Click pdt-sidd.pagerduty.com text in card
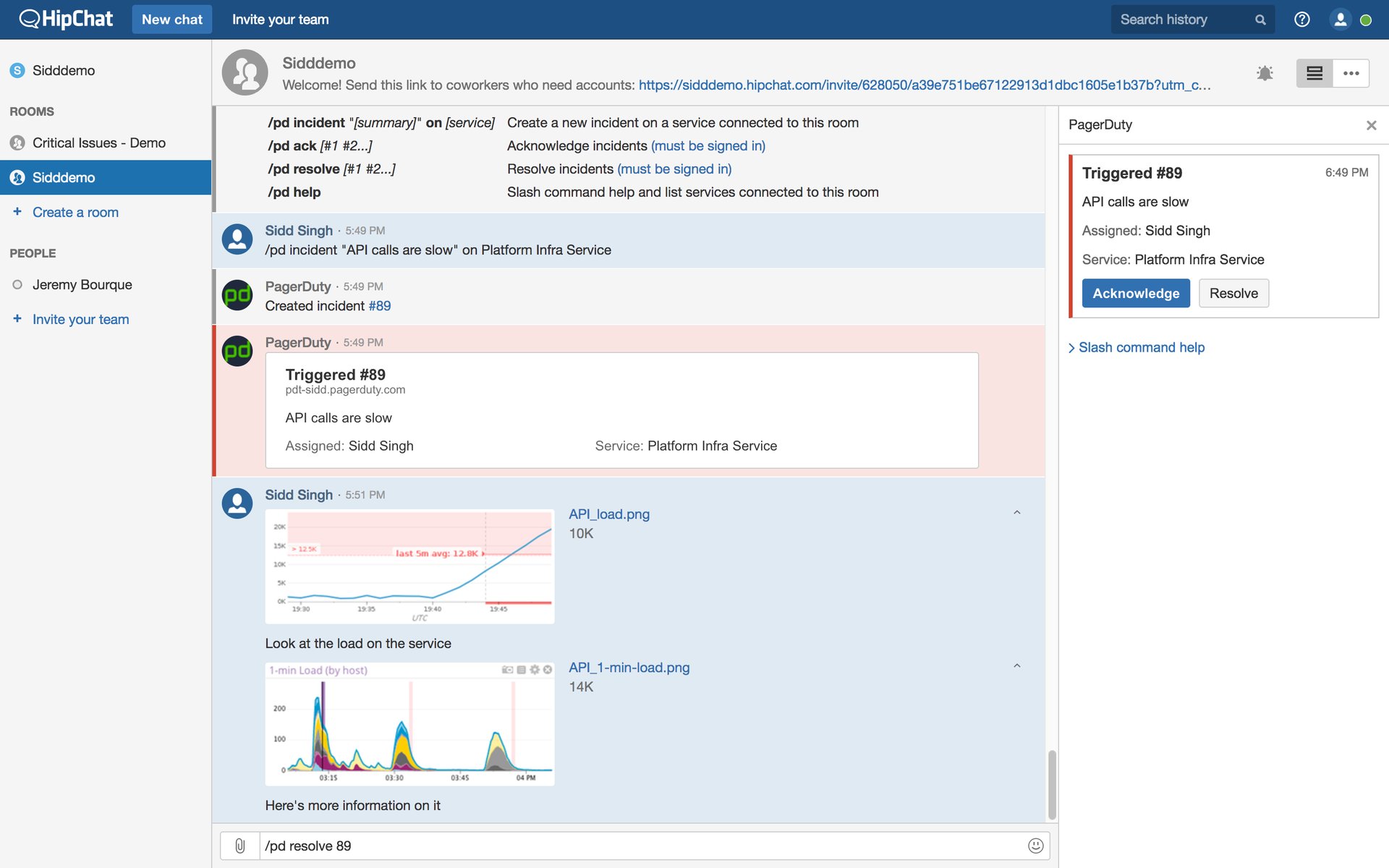 tap(345, 390)
